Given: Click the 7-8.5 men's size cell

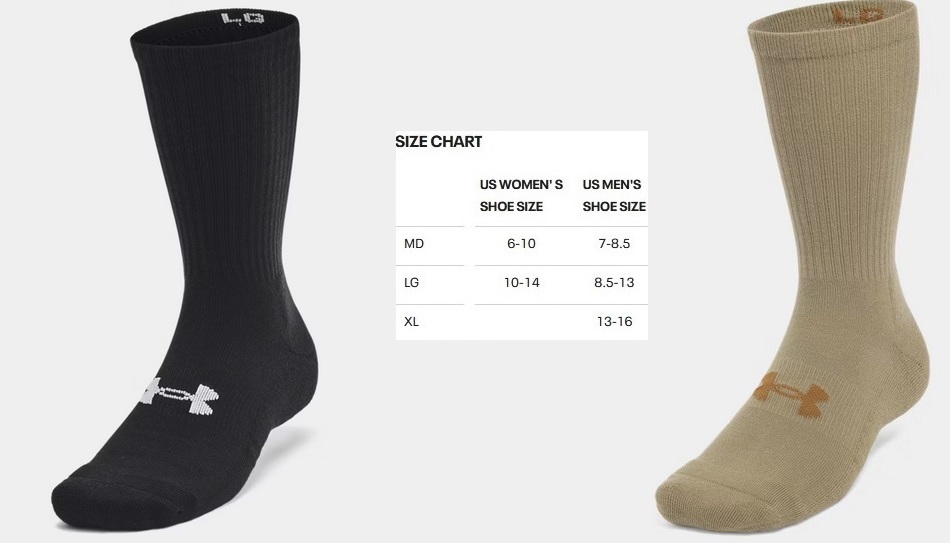Looking at the screenshot, I should pos(614,244).
